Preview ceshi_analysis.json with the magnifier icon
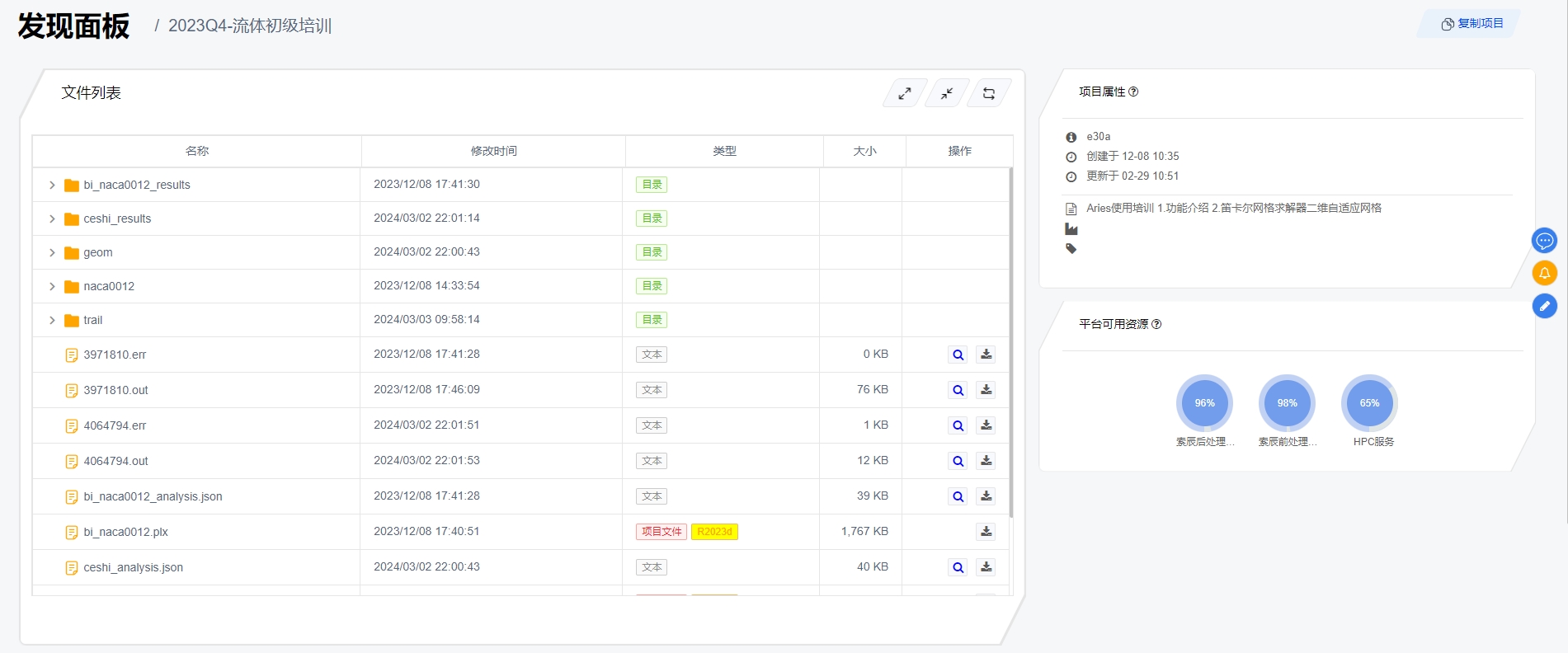The width and height of the screenshot is (1568, 653). tap(958, 567)
